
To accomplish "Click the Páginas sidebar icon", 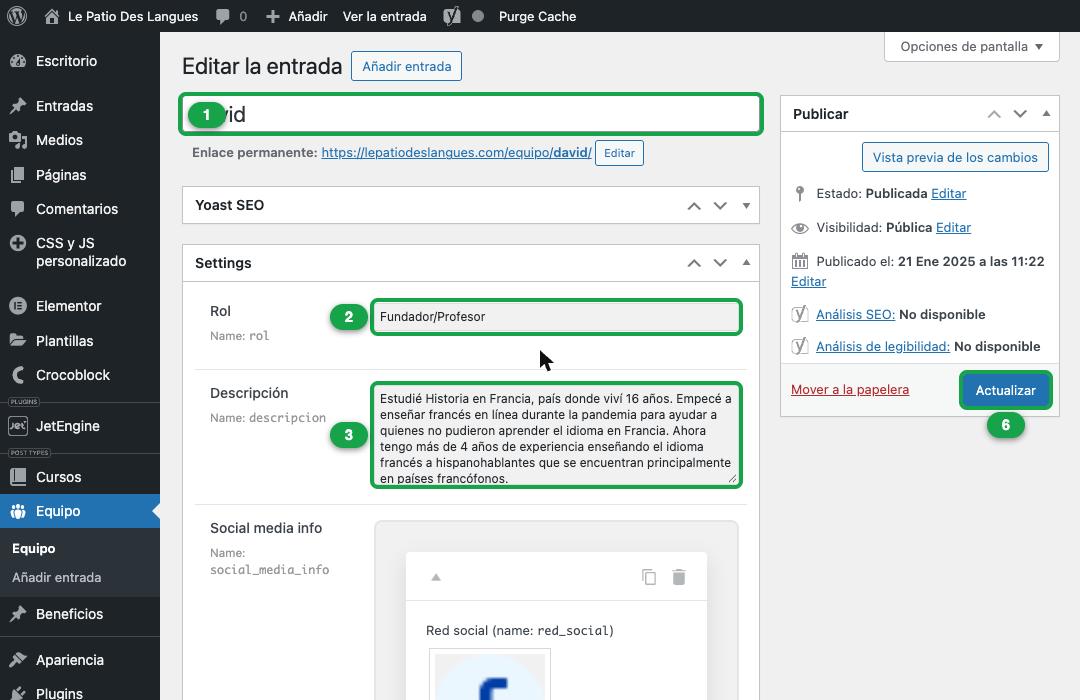I will click(x=18, y=174).
